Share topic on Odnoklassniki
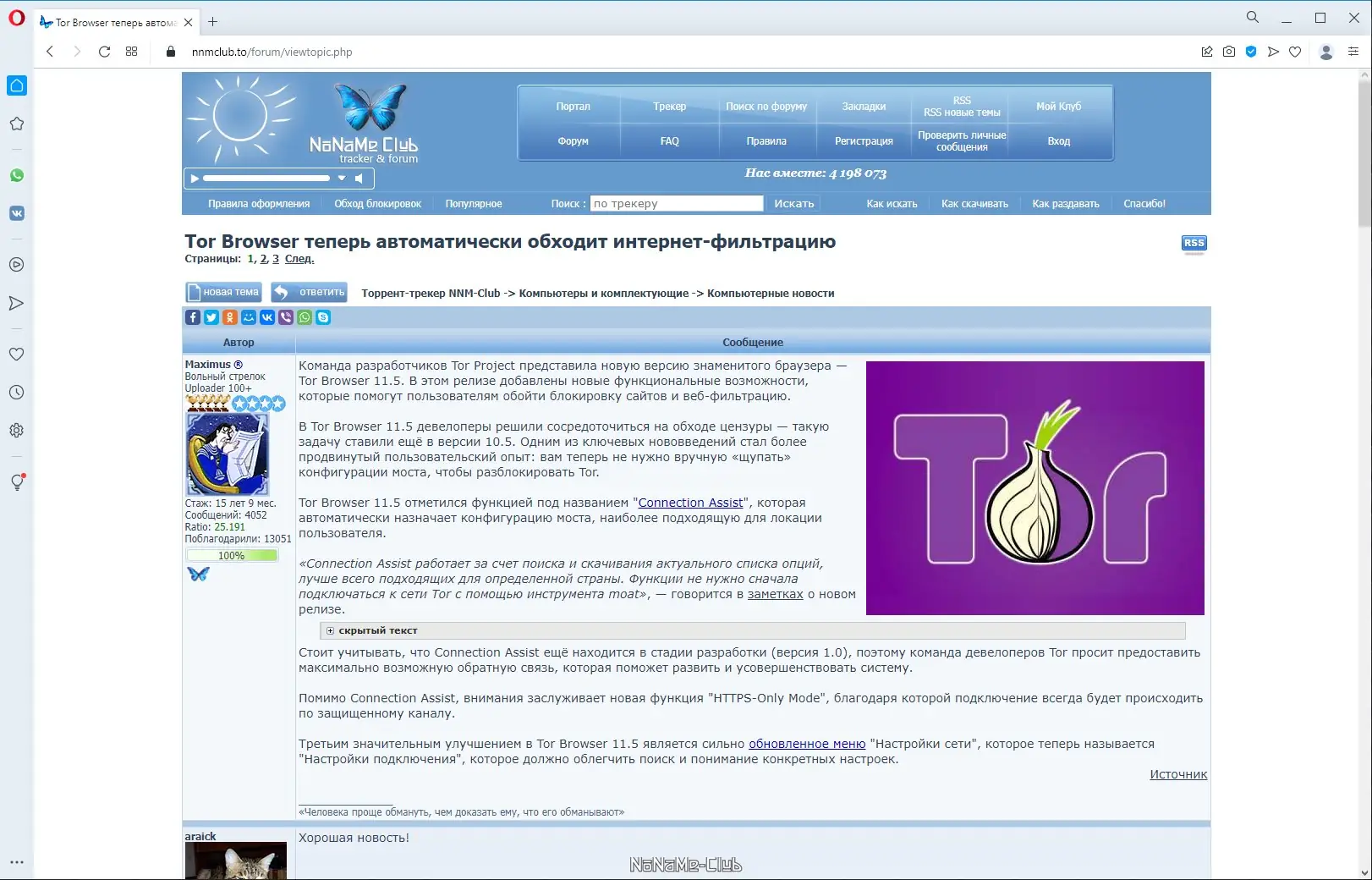Screen dimensions: 1372x880 pos(230,317)
